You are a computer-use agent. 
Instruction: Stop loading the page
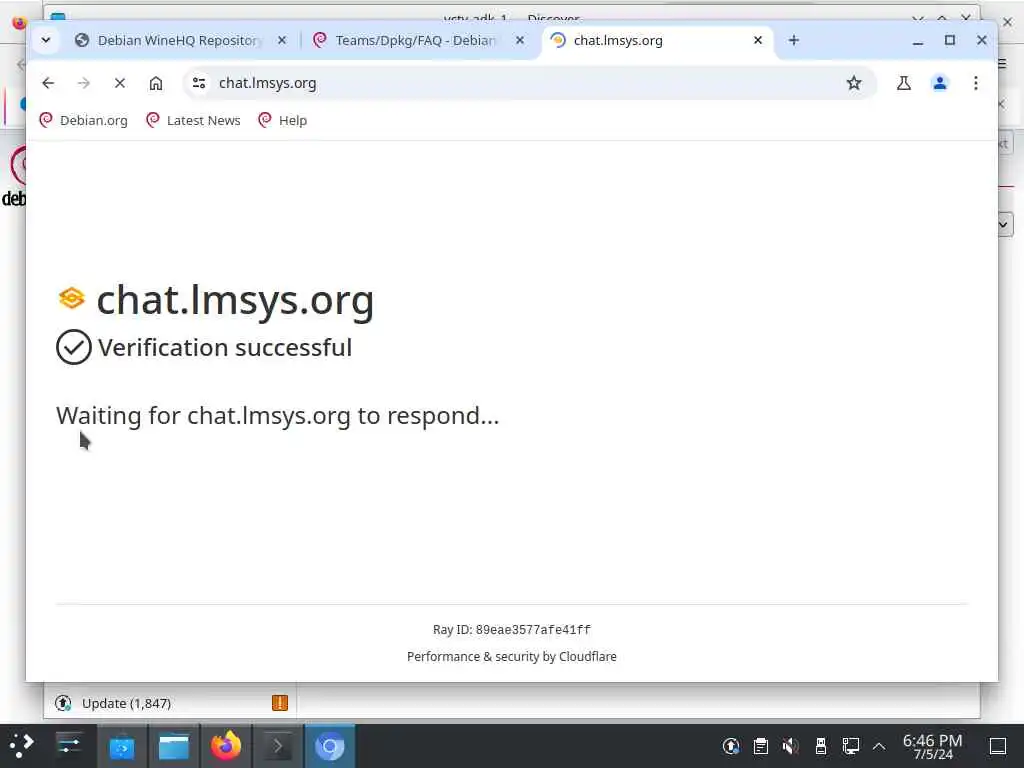tap(120, 83)
